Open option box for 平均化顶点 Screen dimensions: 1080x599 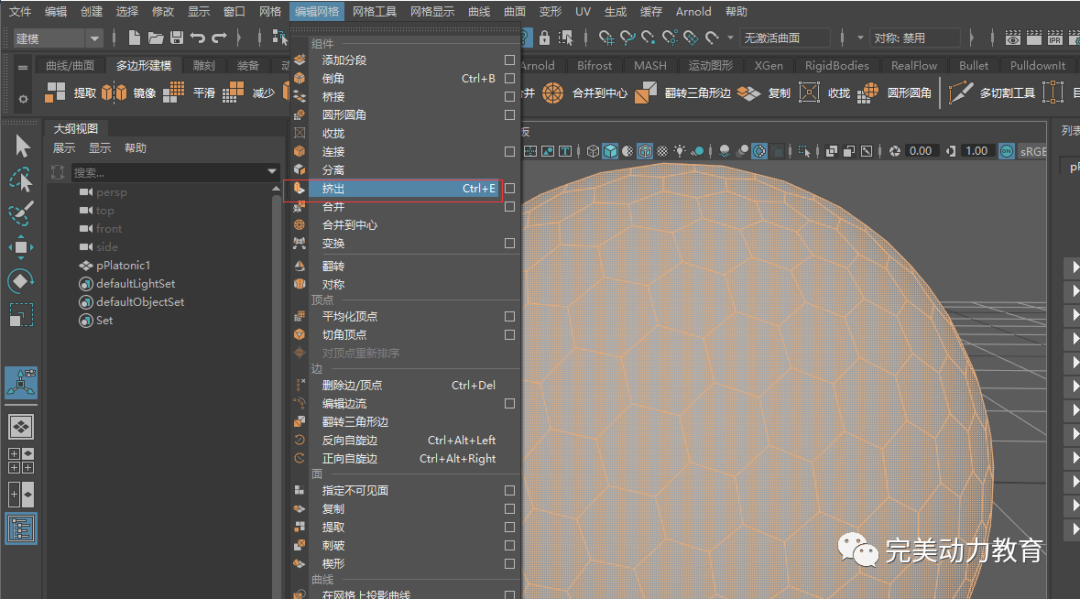pos(510,317)
